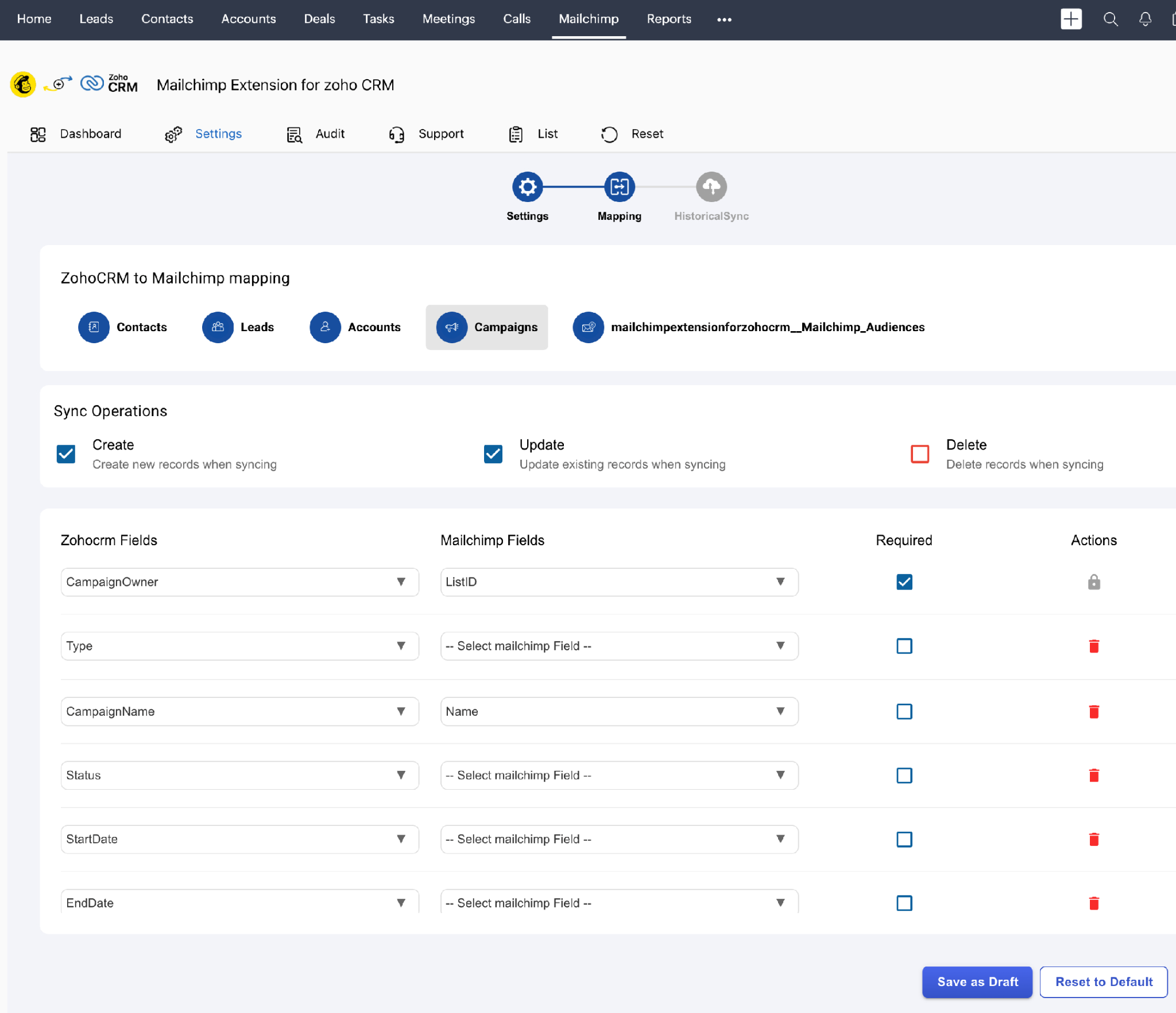Open the Support section link

(x=441, y=134)
